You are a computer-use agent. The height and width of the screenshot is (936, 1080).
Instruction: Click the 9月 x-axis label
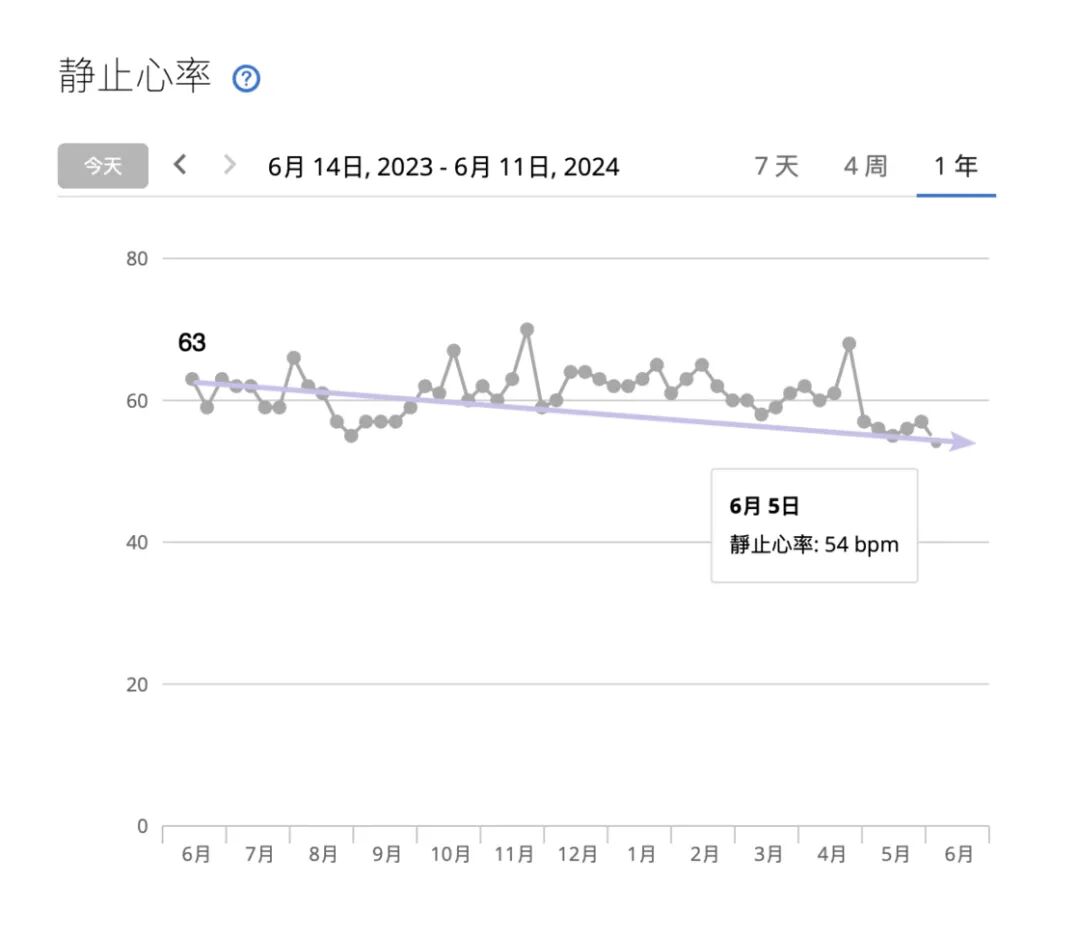point(386,854)
